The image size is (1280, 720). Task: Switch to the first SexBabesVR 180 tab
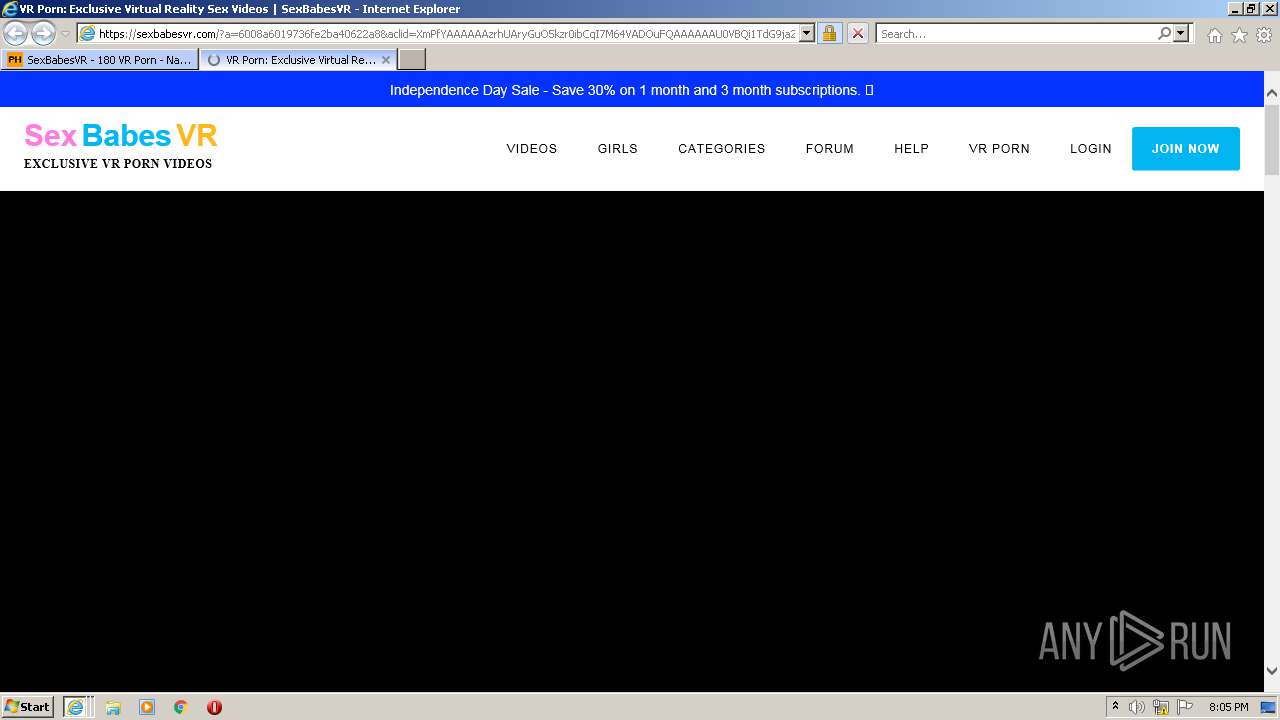click(x=100, y=60)
